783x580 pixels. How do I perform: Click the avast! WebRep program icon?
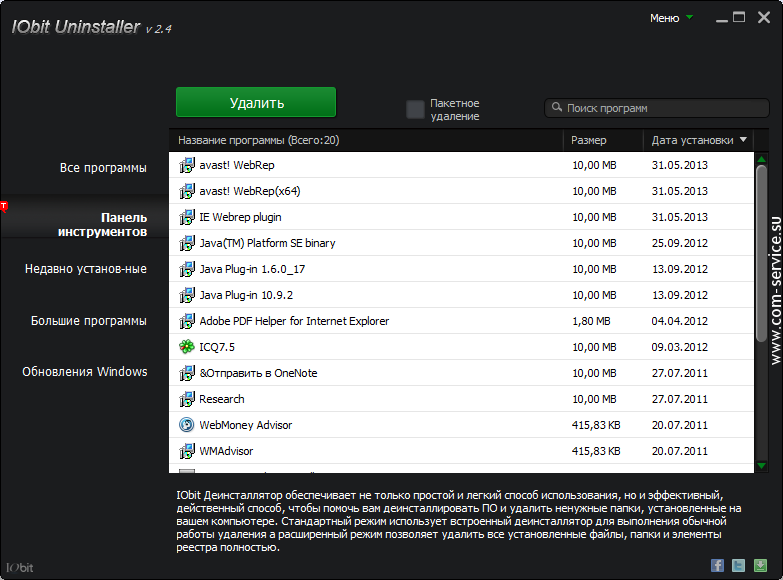[x=187, y=165]
